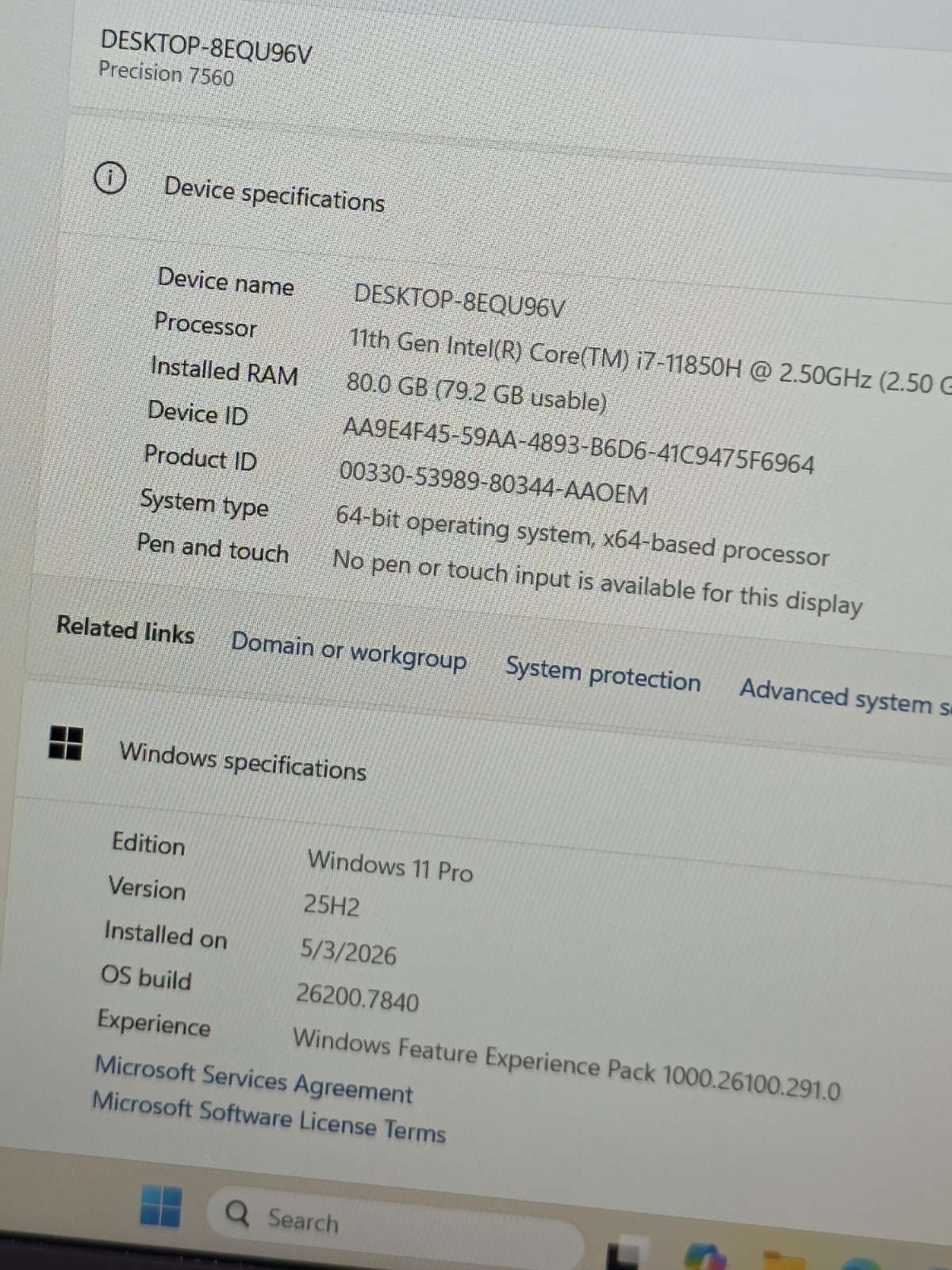Open Microsoft Software License Terms link
The height and width of the screenshot is (1270, 952).
269,1118
